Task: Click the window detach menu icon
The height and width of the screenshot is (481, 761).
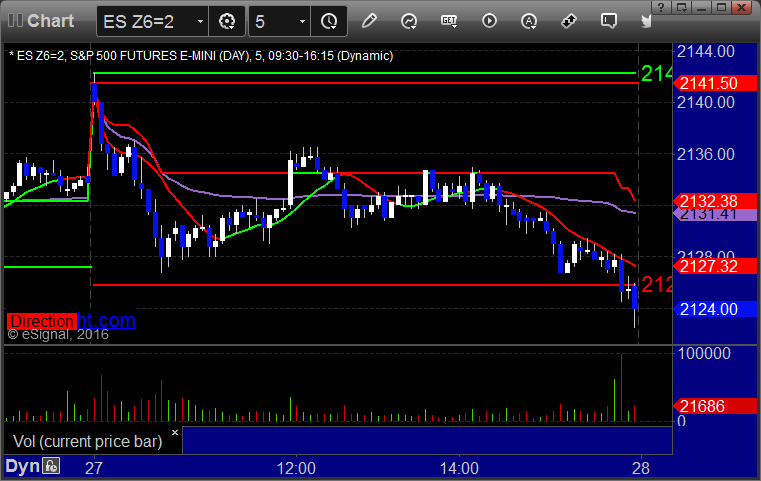Action: click(681, 7)
